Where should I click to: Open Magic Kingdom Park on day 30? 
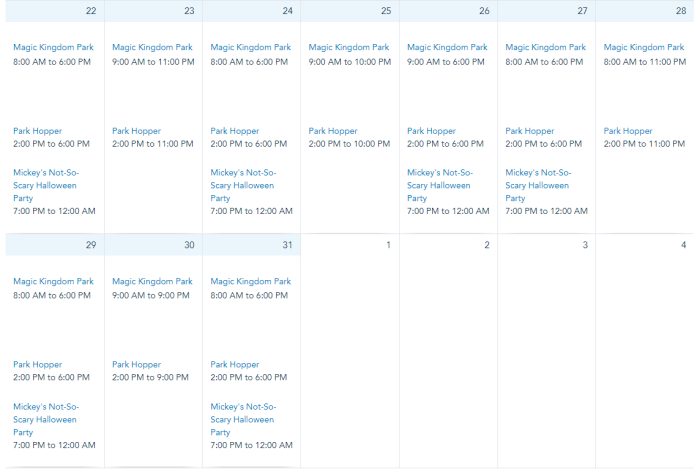pos(152,281)
